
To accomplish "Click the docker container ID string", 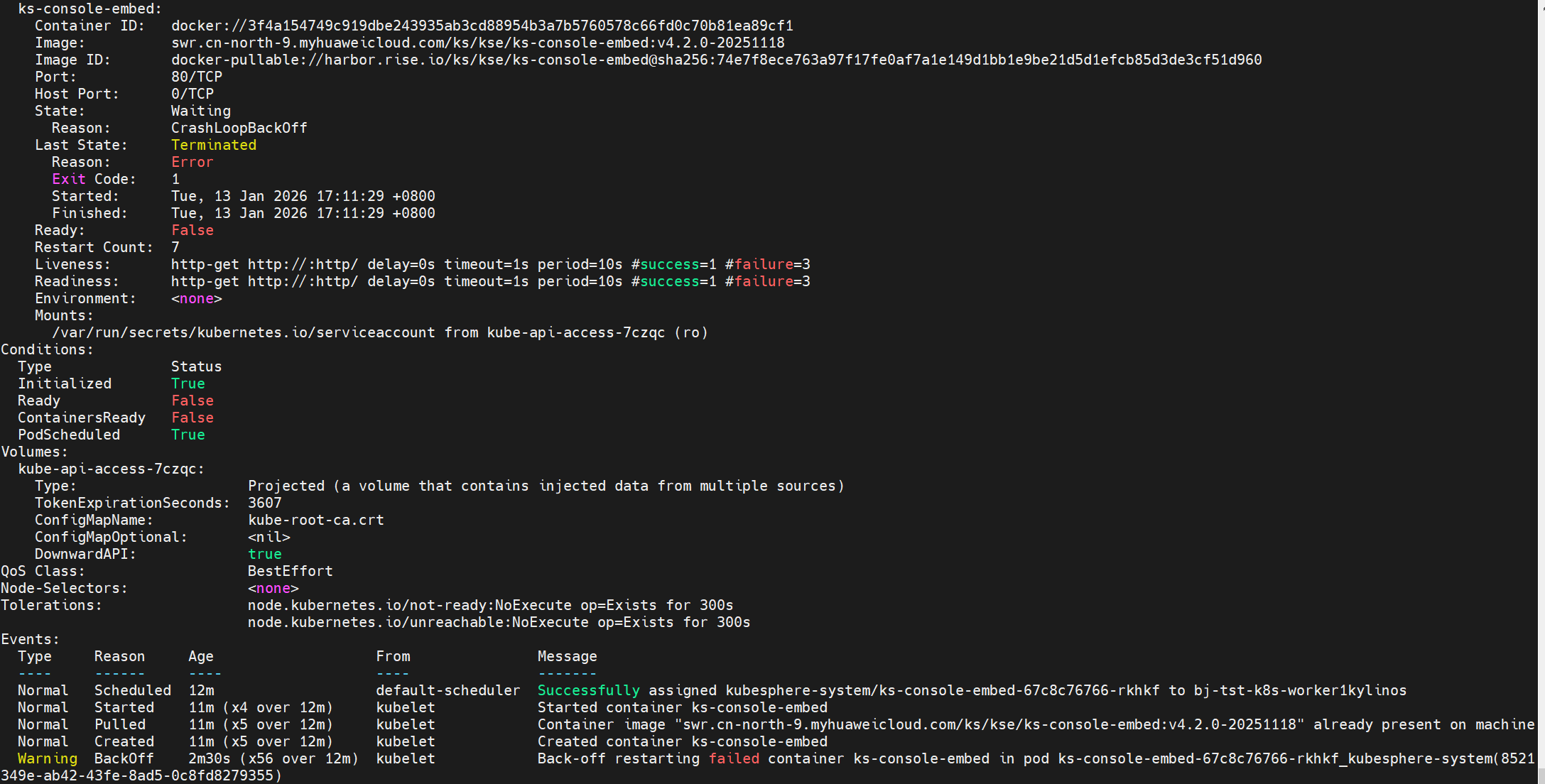I will point(482,26).
